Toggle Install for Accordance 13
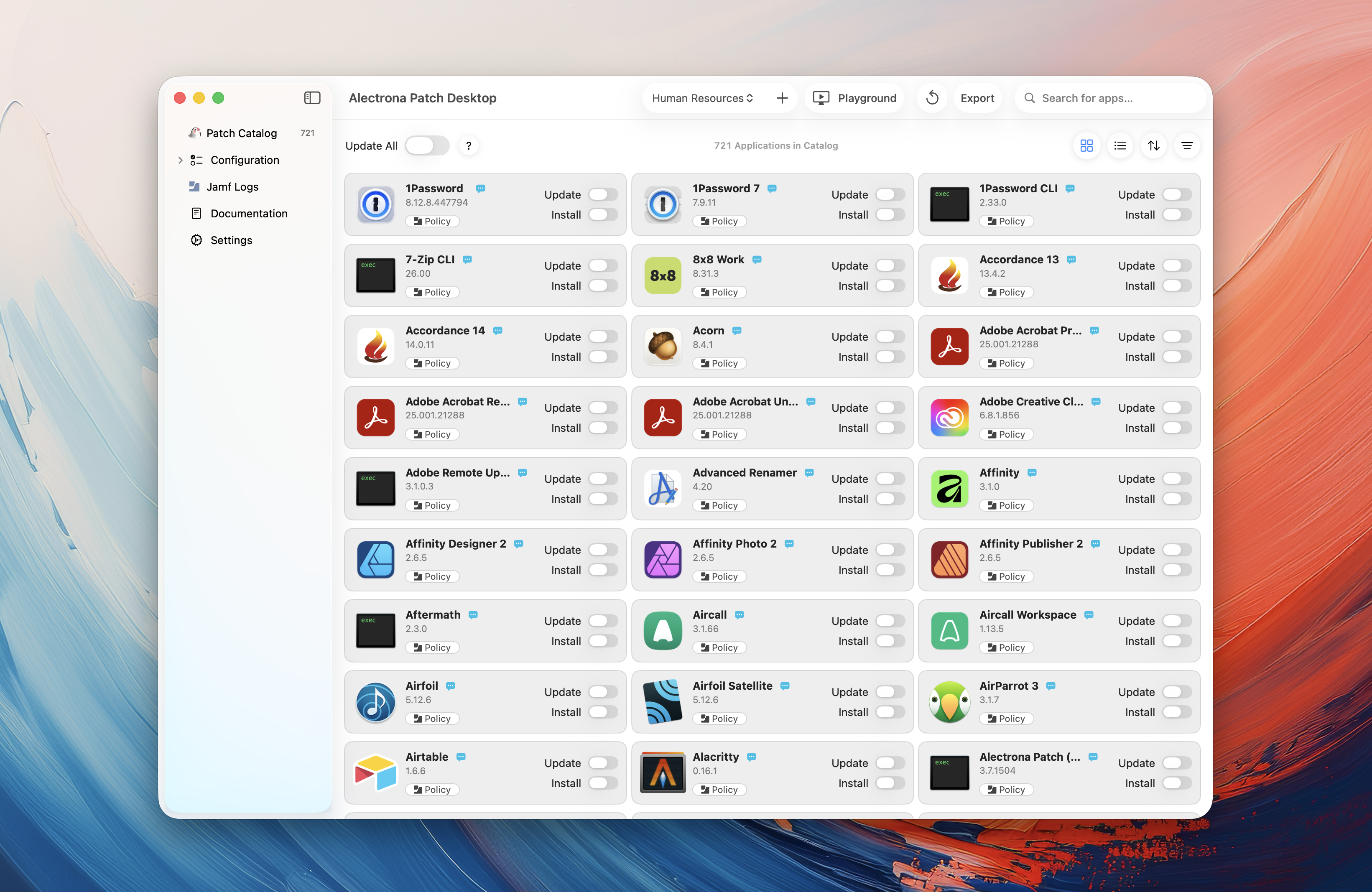Viewport: 1372px width, 892px height. (x=1177, y=285)
